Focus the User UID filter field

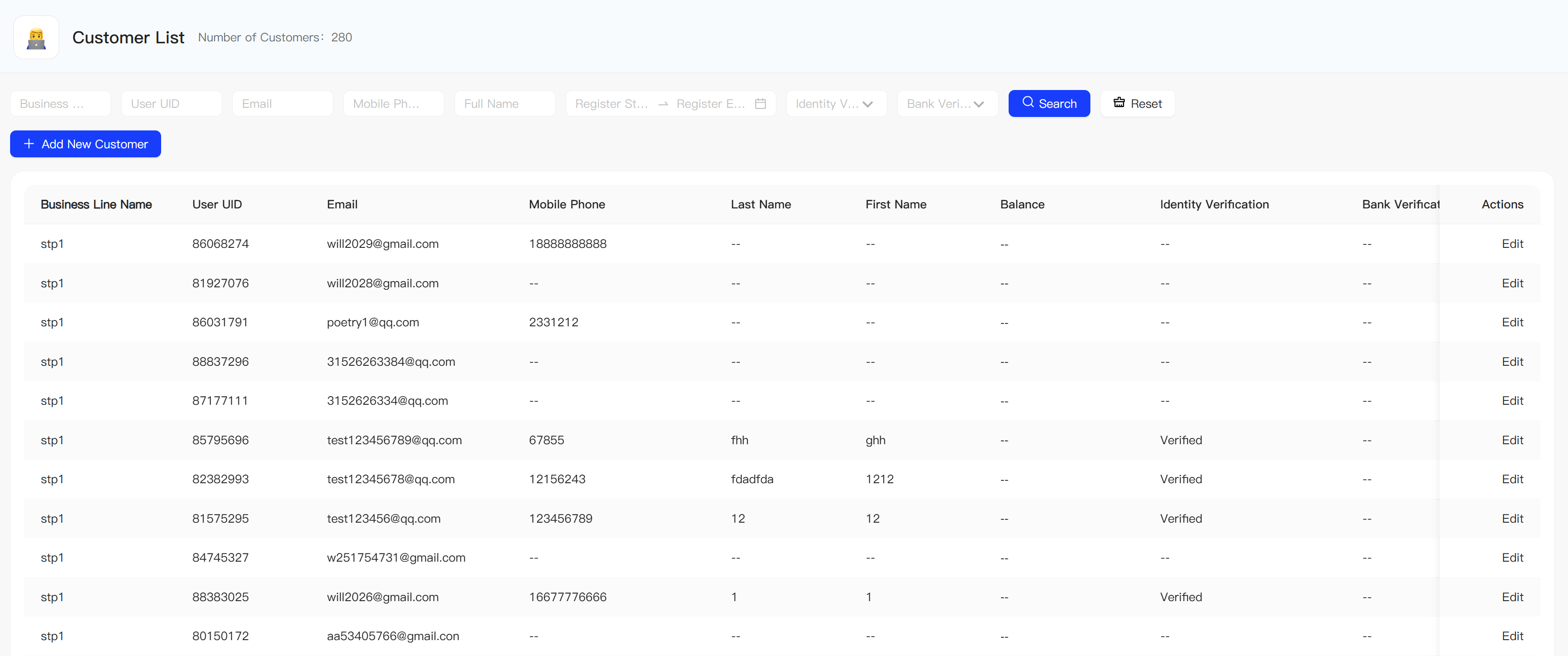[172, 103]
